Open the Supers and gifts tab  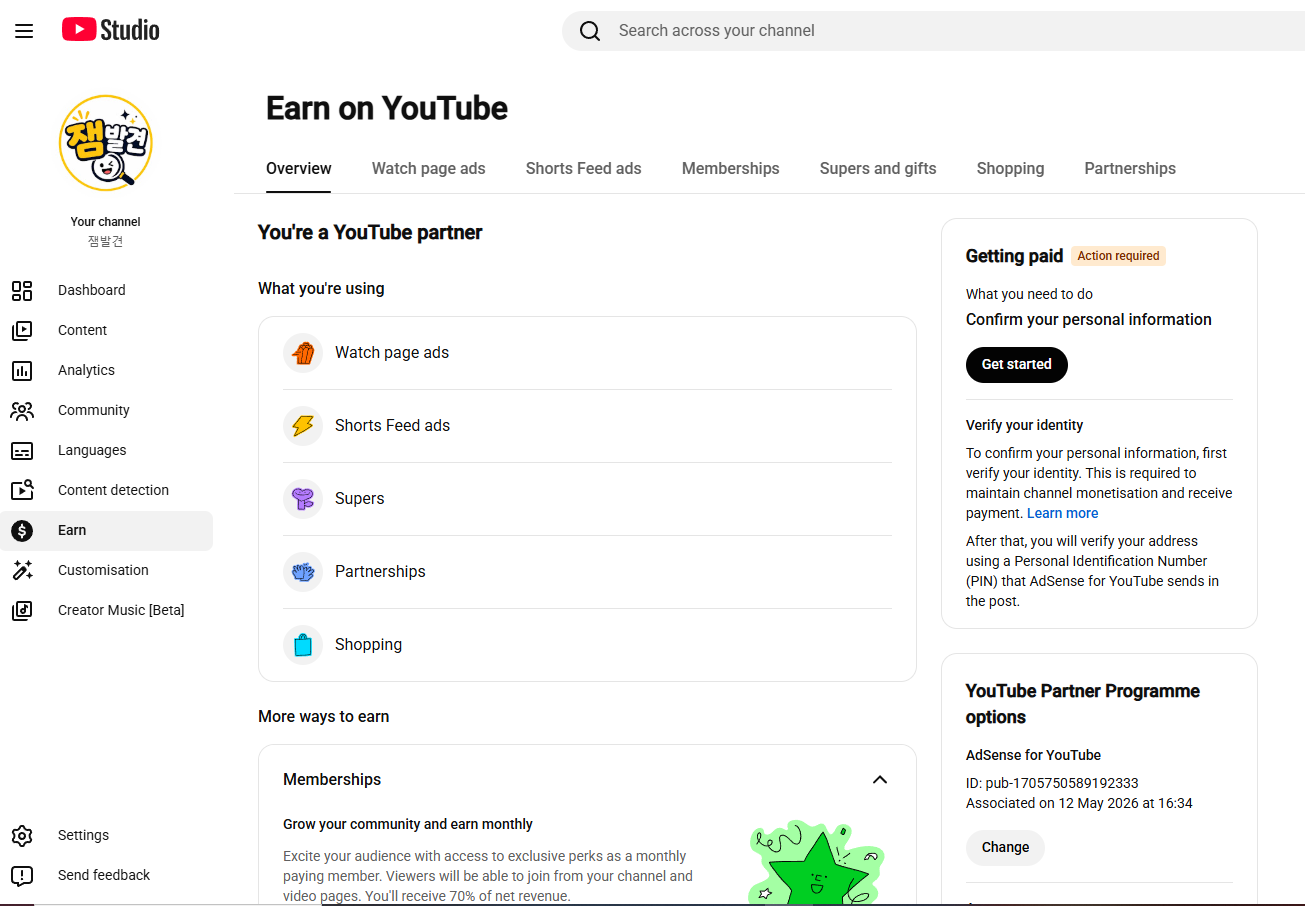coord(878,168)
